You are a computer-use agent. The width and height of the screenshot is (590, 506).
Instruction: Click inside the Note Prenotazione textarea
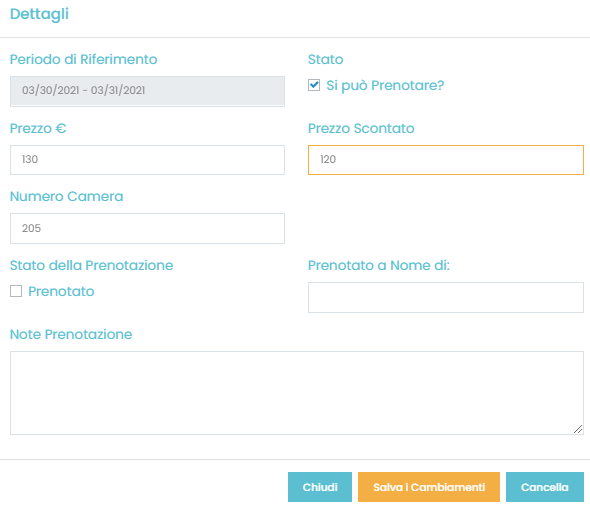pos(297,393)
